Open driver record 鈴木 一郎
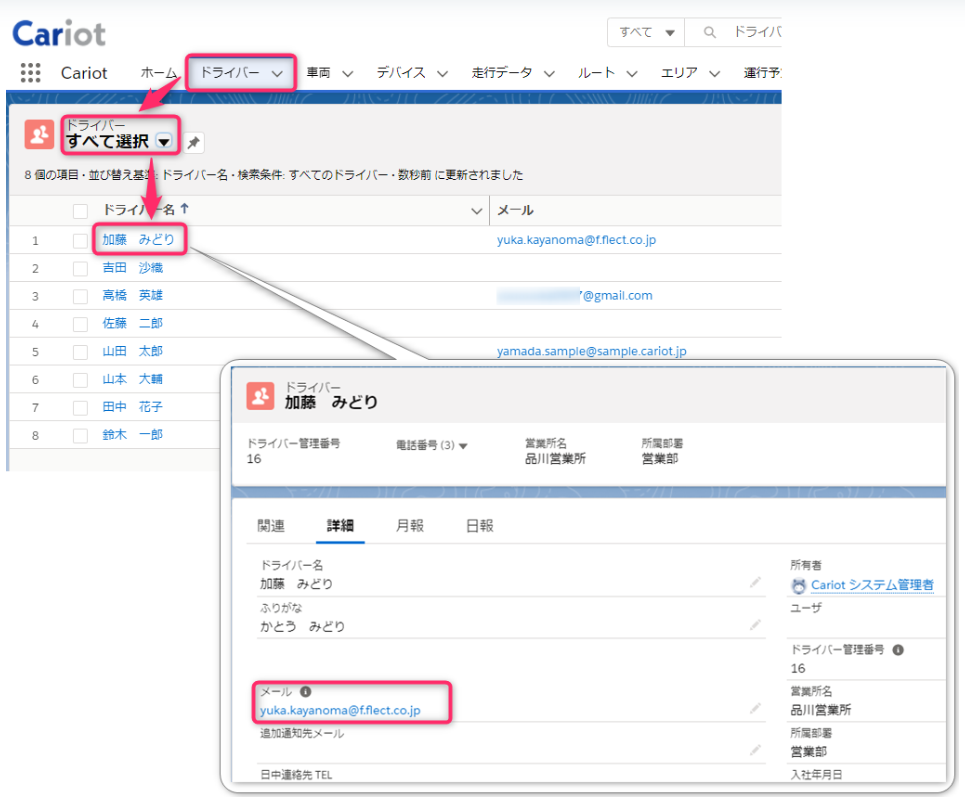Image resolution: width=965 pixels, height=803 pixels. (133, 436)
